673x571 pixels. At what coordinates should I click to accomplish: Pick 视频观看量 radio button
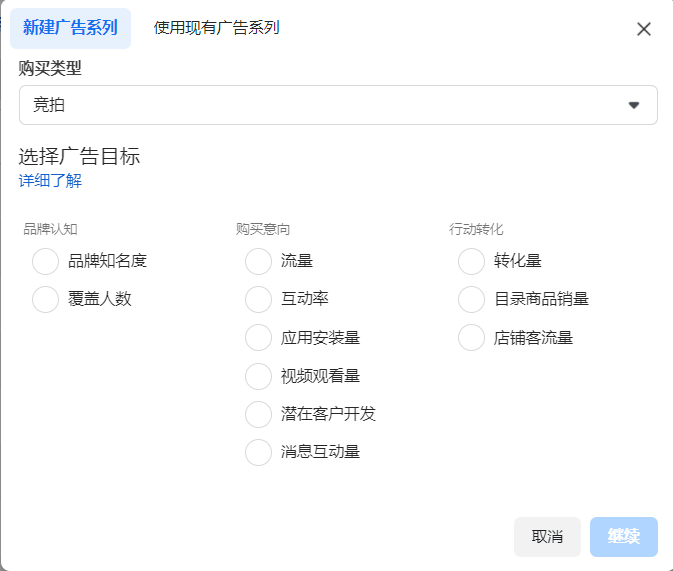coord(258,376)
